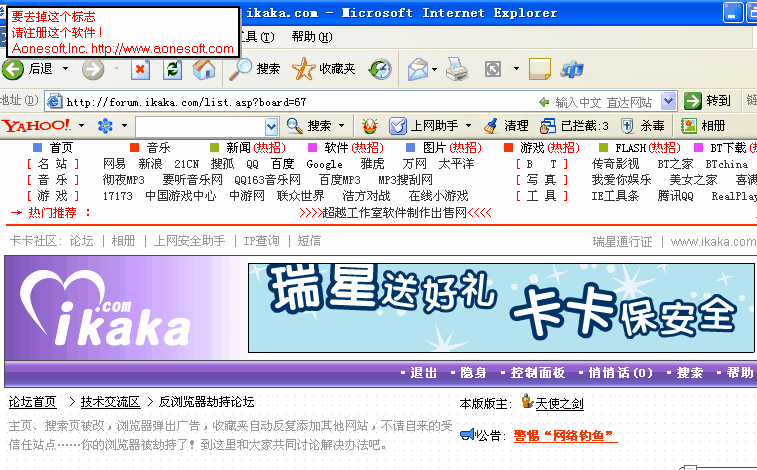
Task: Open the 游戏 navigation tab
Action: point(532,148)
